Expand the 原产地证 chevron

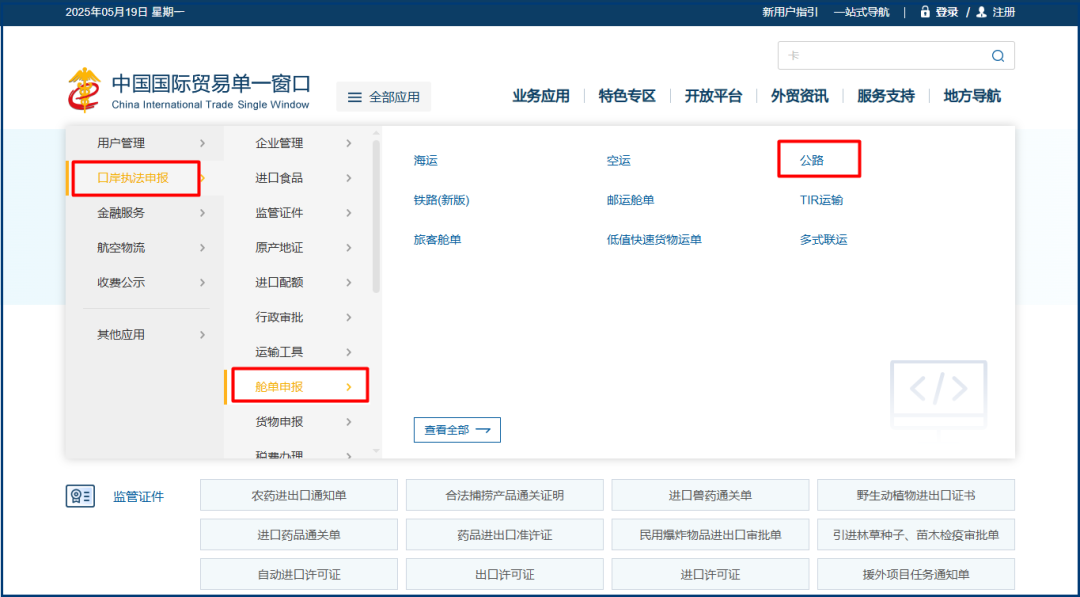pyautogui.click(x=349, y=247)
